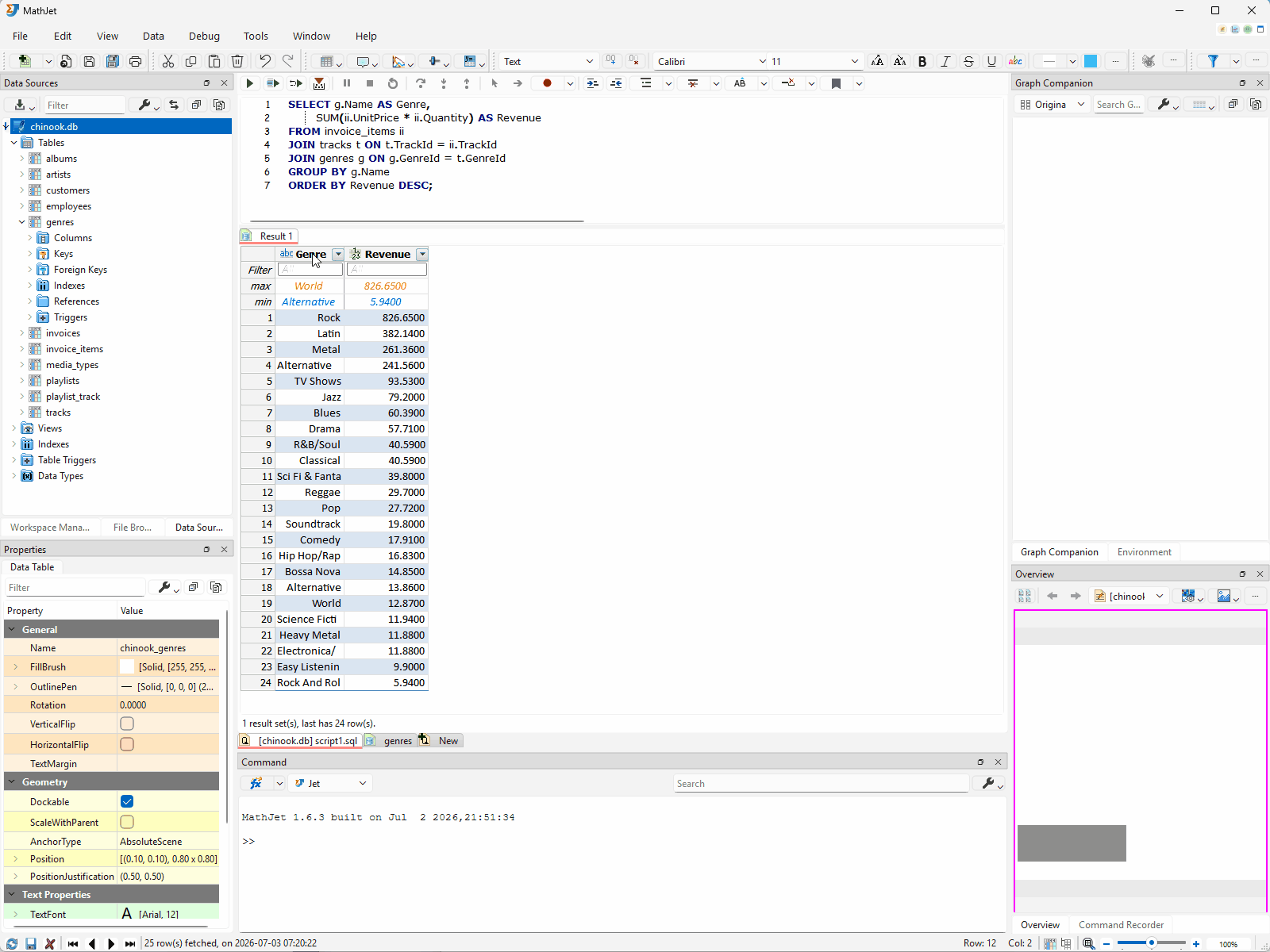Click the record breakpoint red dot

tap(547, 83)
